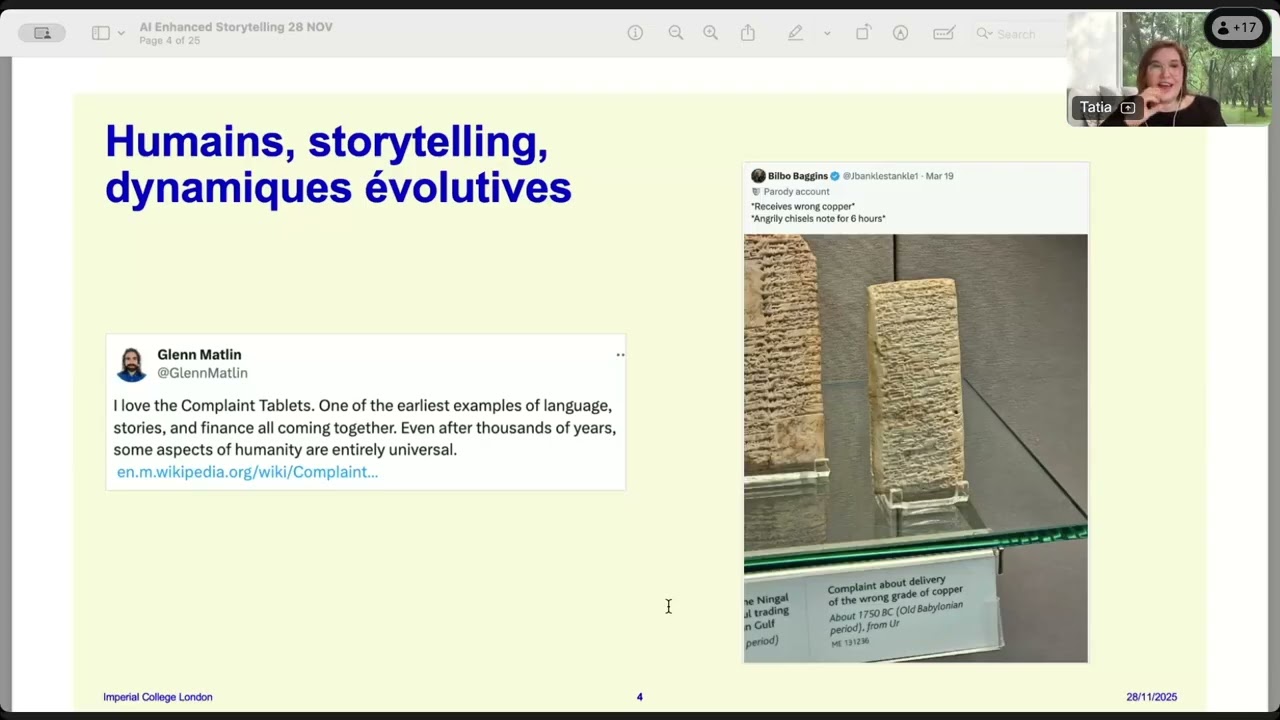Click the rotate page icon
The height and width of the screenshot is (720, 1280).
point(863,33)
